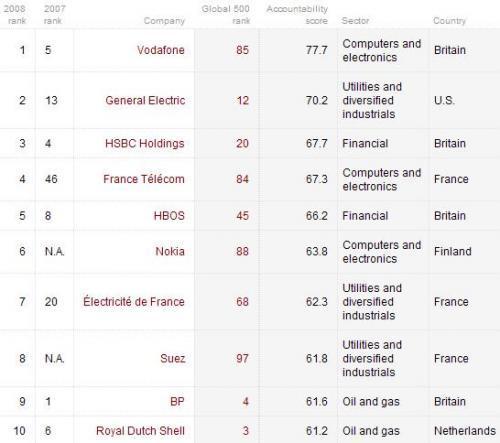Click the BP company link
Viewport: 500px width, 443px height.
pos(177,401)
